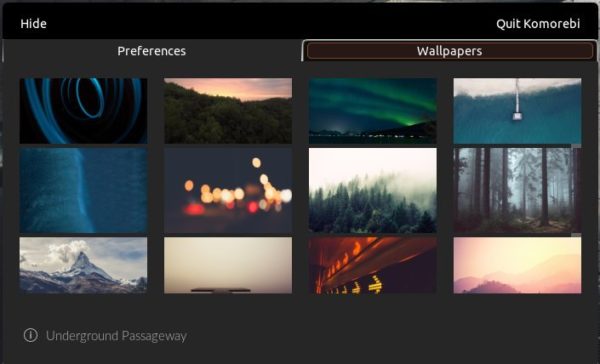Select the pink hazy mountains wallpaper
This screenshot has height=364, width=600.
(x=517, y=265)
